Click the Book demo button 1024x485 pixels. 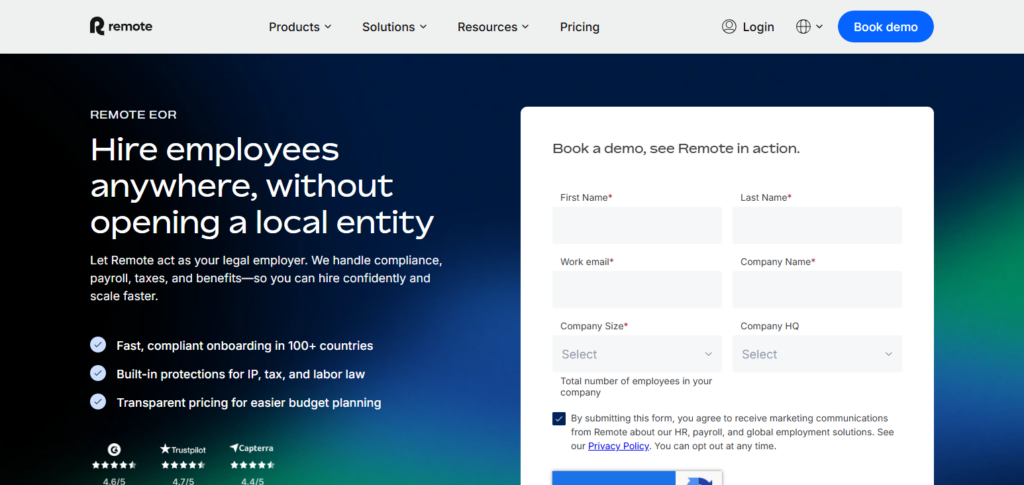[886, 27]
